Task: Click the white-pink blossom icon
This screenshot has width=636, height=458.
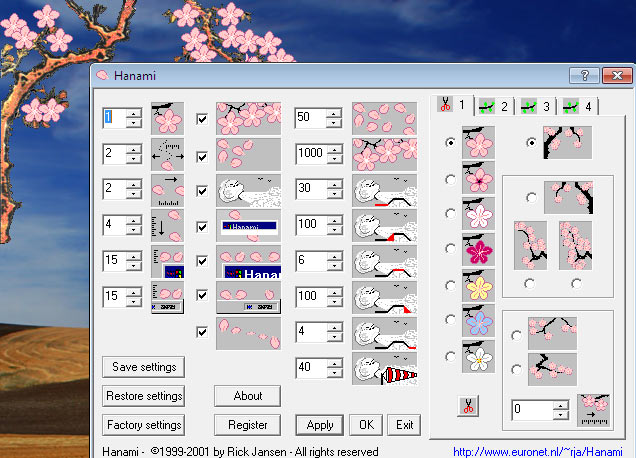Action: point(479,213)
